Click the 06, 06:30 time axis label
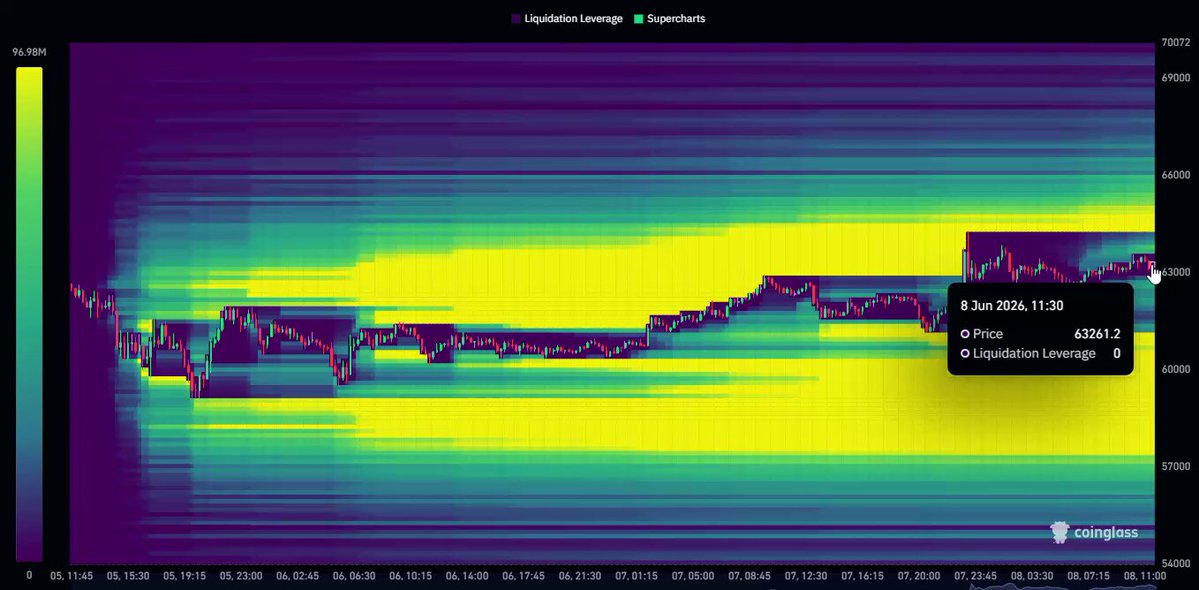The height and width of the screenshot is (590, 1199). pyautogui.click(x=354, y=575)
